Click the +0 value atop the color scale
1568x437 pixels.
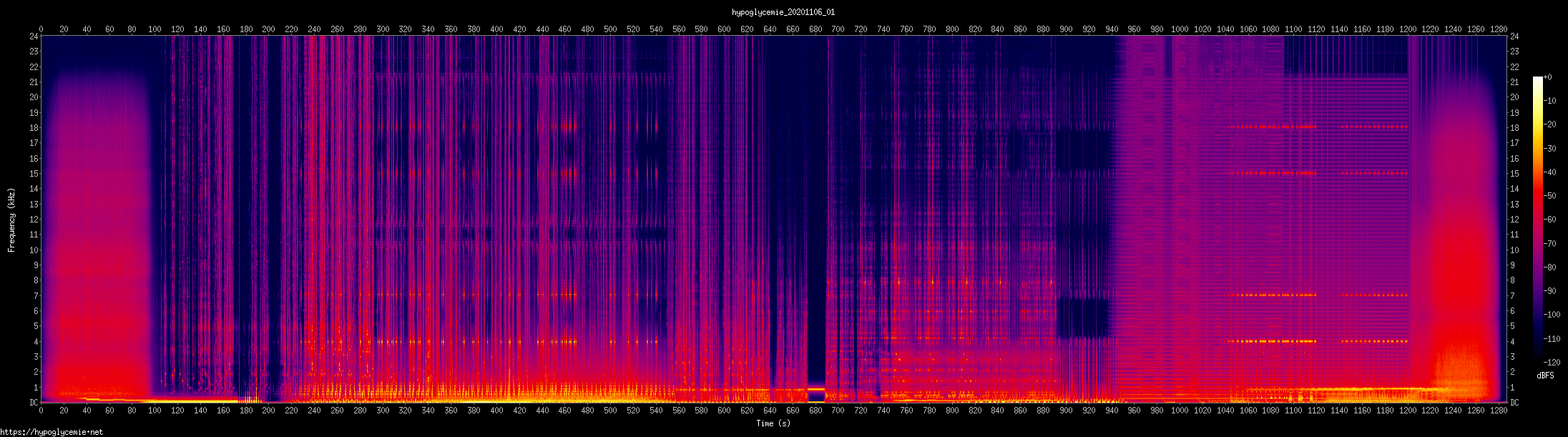(x=1549, y=77)
